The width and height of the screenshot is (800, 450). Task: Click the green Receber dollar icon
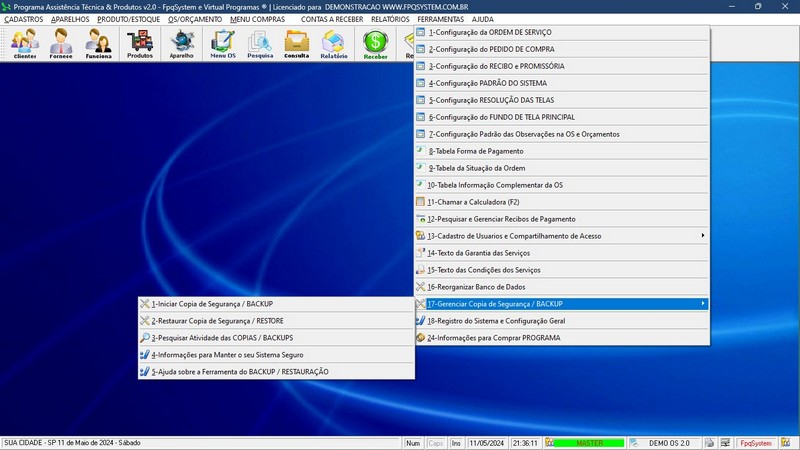click(375, 43)
